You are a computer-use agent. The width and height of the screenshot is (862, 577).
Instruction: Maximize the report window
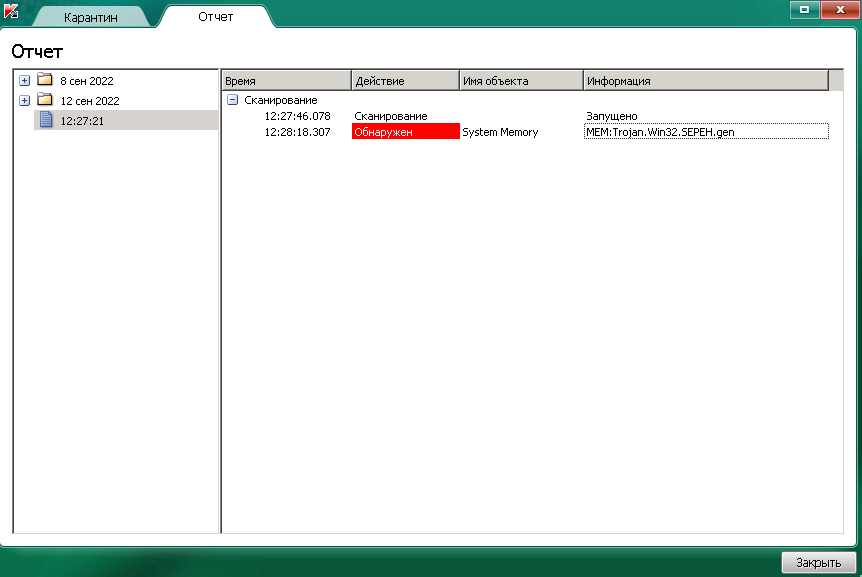tap(805, 9)
